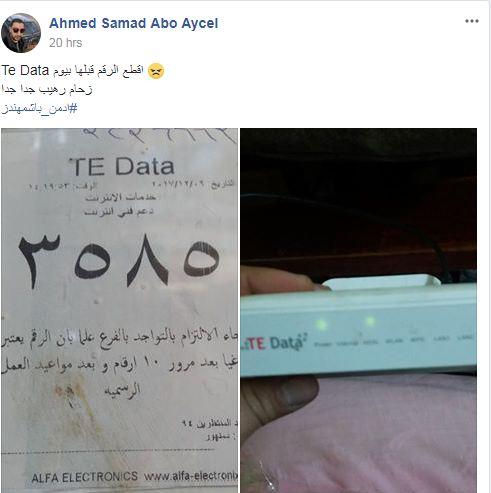Click the www.alfa-electronix URL on the ticket
This screenshot has height=493, width=491.
coord(191,476)
